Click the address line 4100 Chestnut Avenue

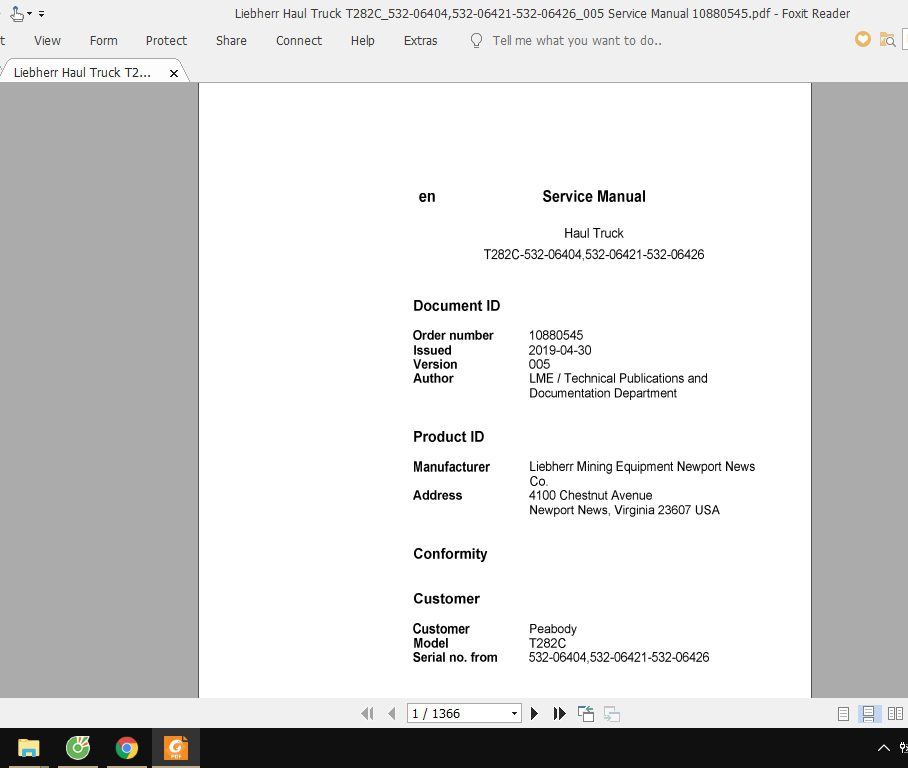point(591,496)
